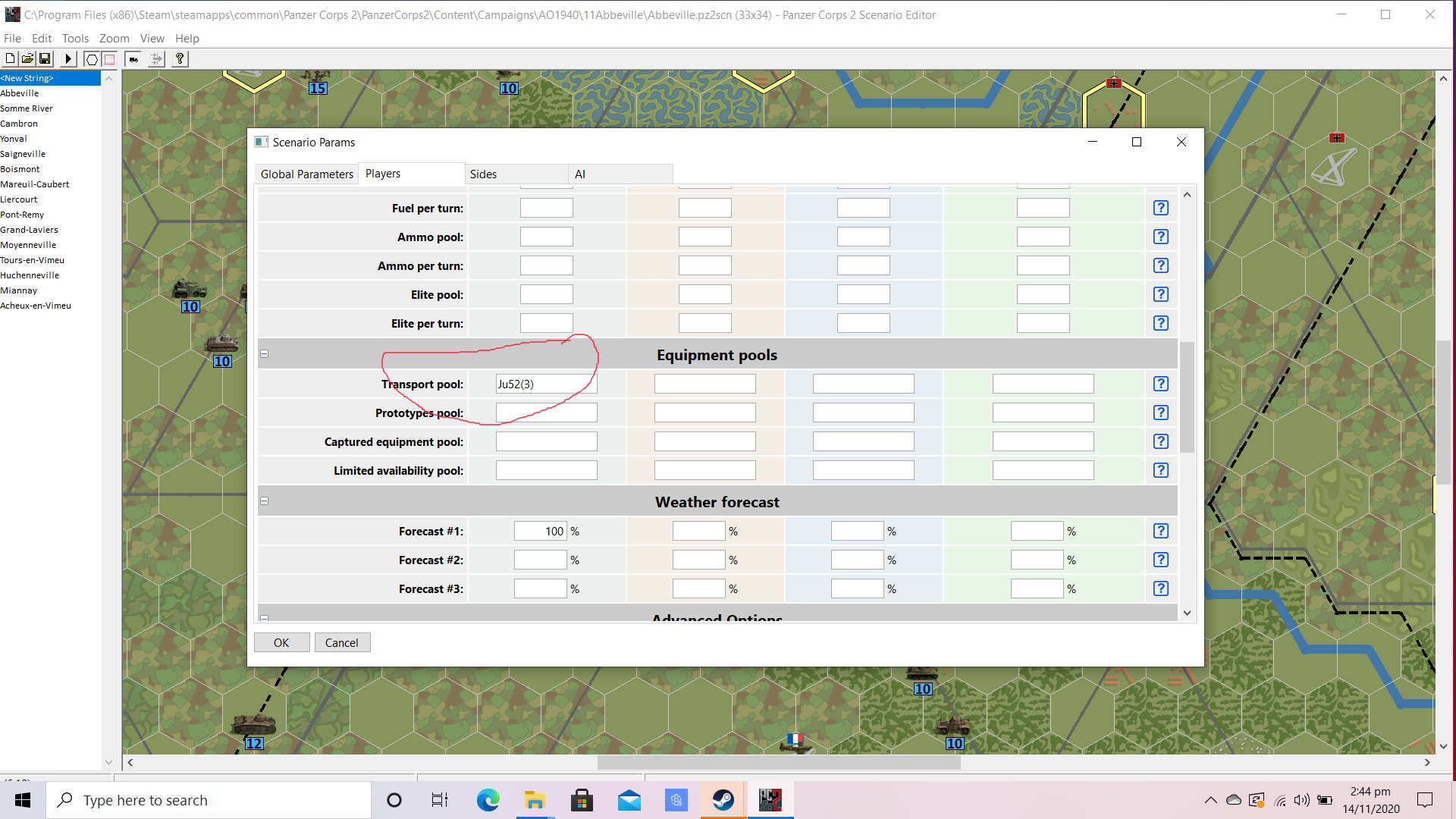Select Acheux-en-Vimeu in the strings list
This screenshot has height=819, width=1456.
click(50, 306)
